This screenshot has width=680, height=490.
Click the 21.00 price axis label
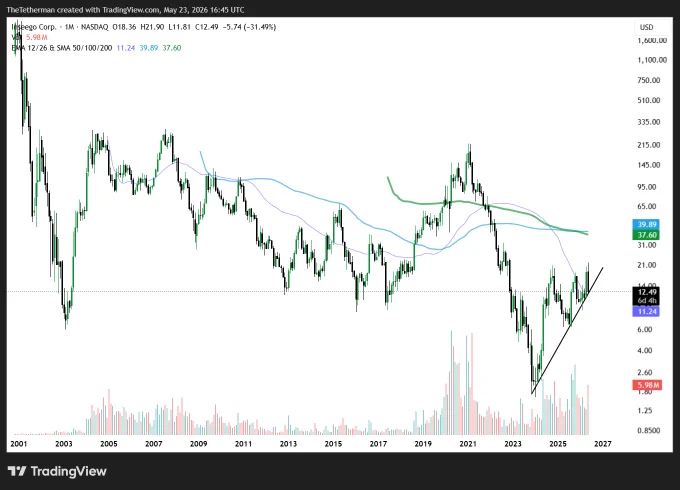click(647, 265)
